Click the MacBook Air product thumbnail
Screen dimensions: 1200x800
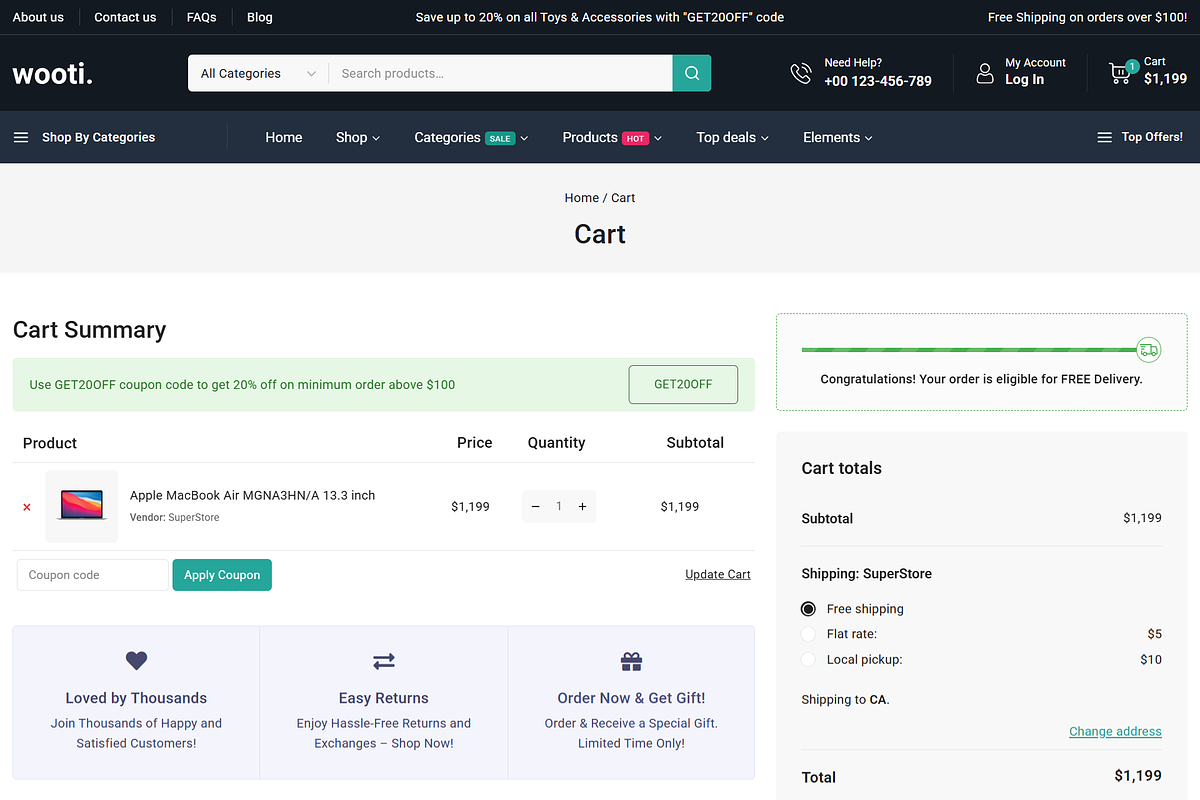[82, 507]
